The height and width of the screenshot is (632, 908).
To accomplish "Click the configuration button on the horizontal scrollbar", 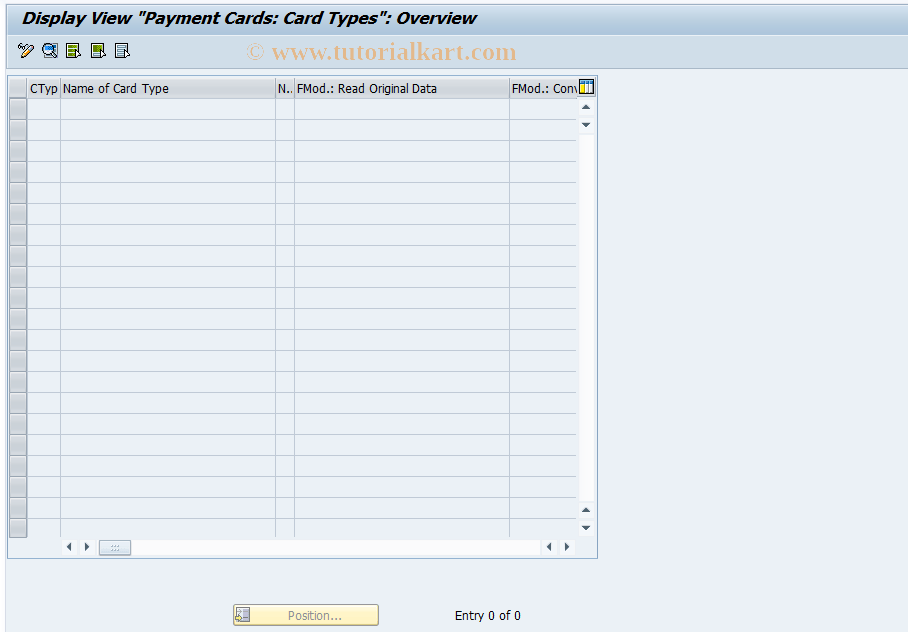I will (113, 547).
